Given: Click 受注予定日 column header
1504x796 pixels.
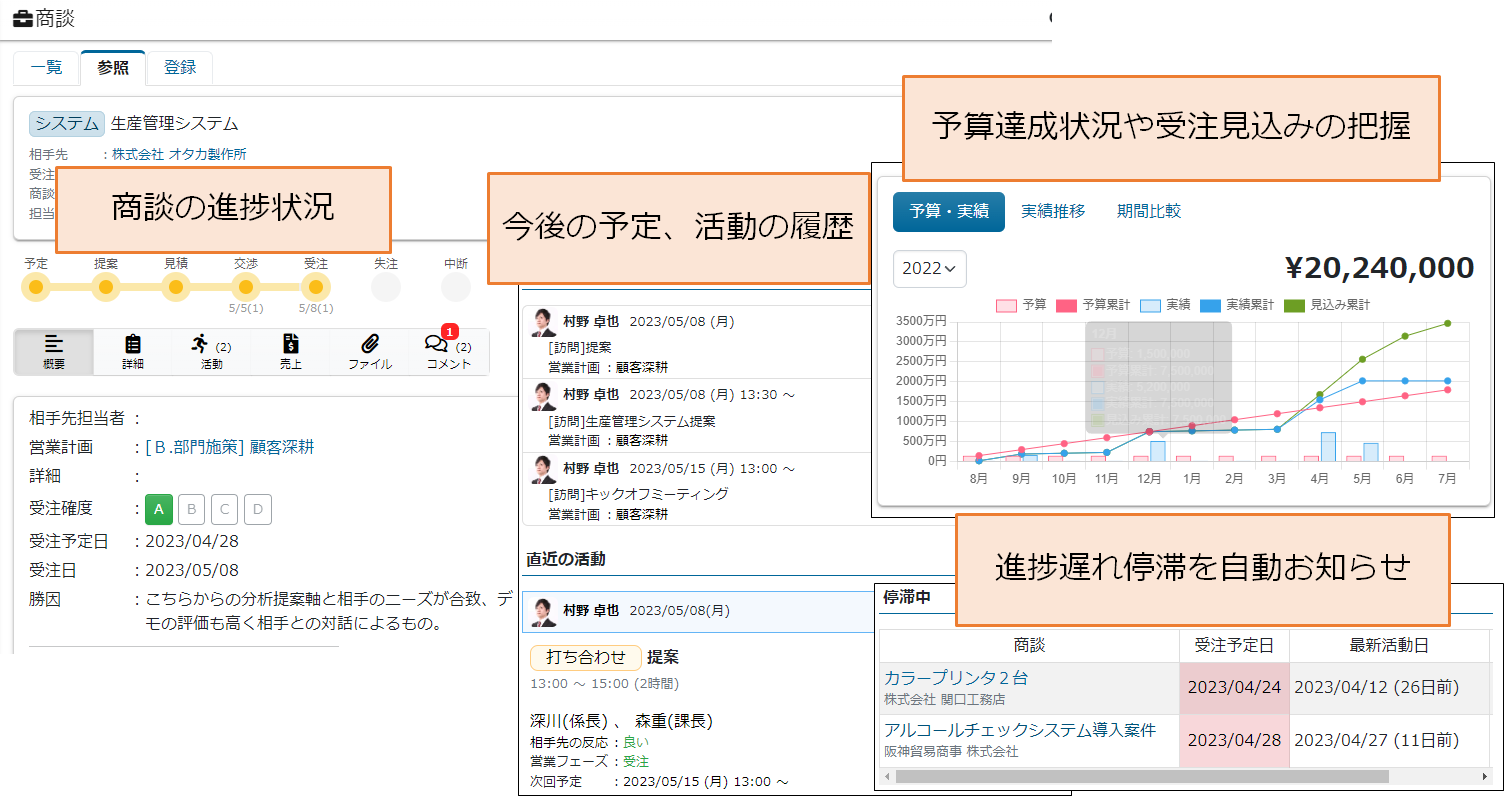Looking at the screenshot, I should pos(1234,646).
